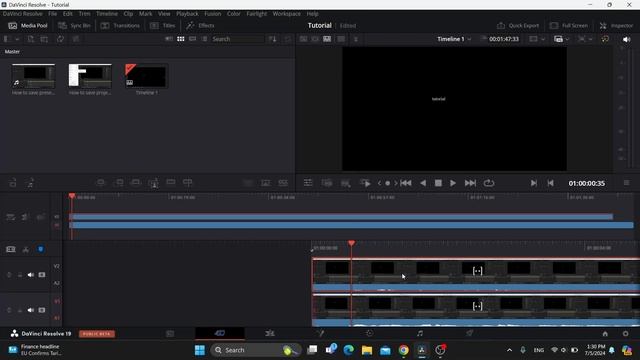
Task: Click the Close Up icon
Action: 153,183
